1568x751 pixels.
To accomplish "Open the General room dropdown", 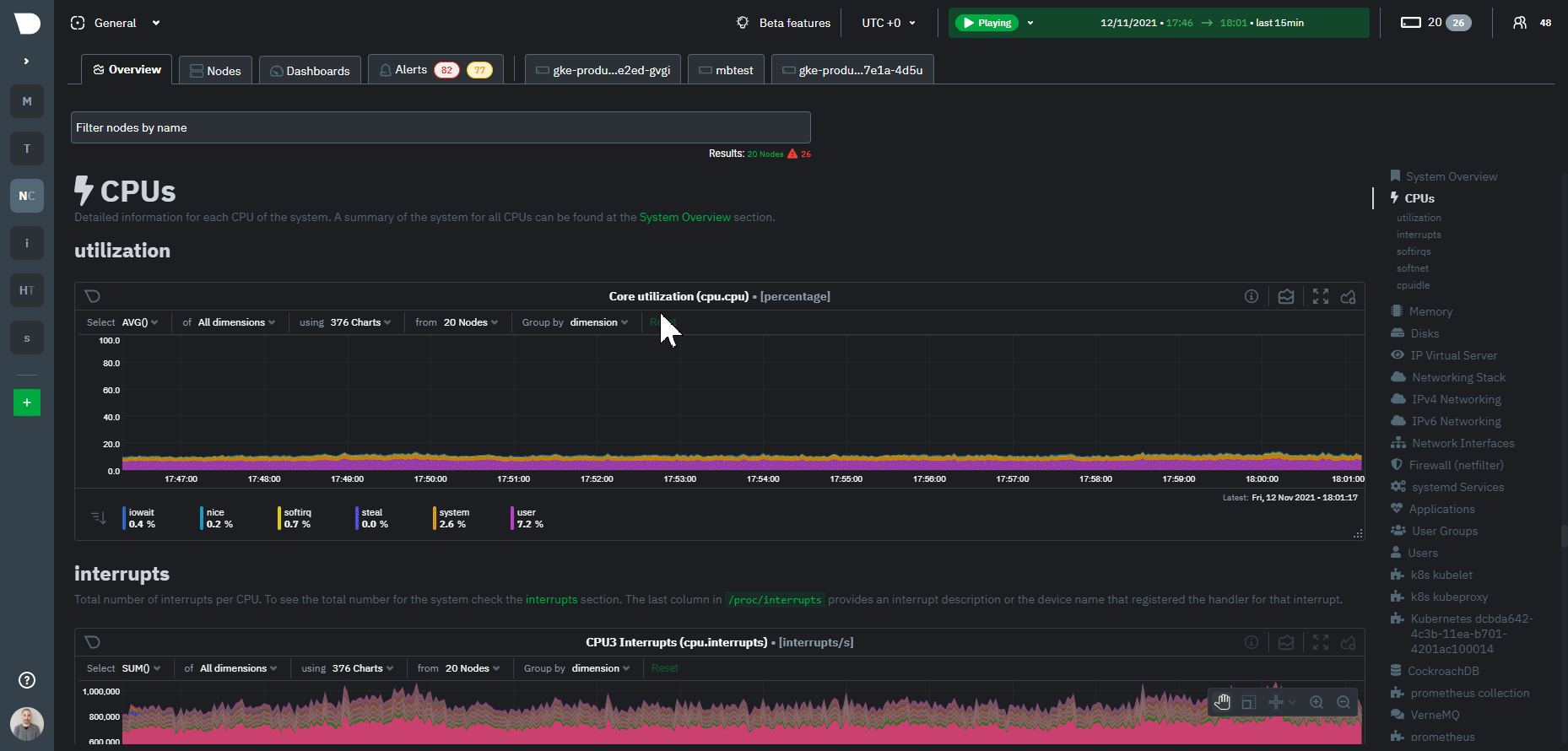I will pyautogui.click(x=116, y=23).
